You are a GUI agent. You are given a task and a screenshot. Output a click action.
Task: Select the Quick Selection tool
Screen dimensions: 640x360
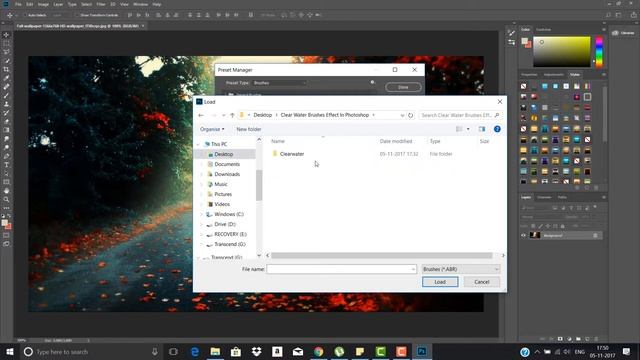click(6, 60)
